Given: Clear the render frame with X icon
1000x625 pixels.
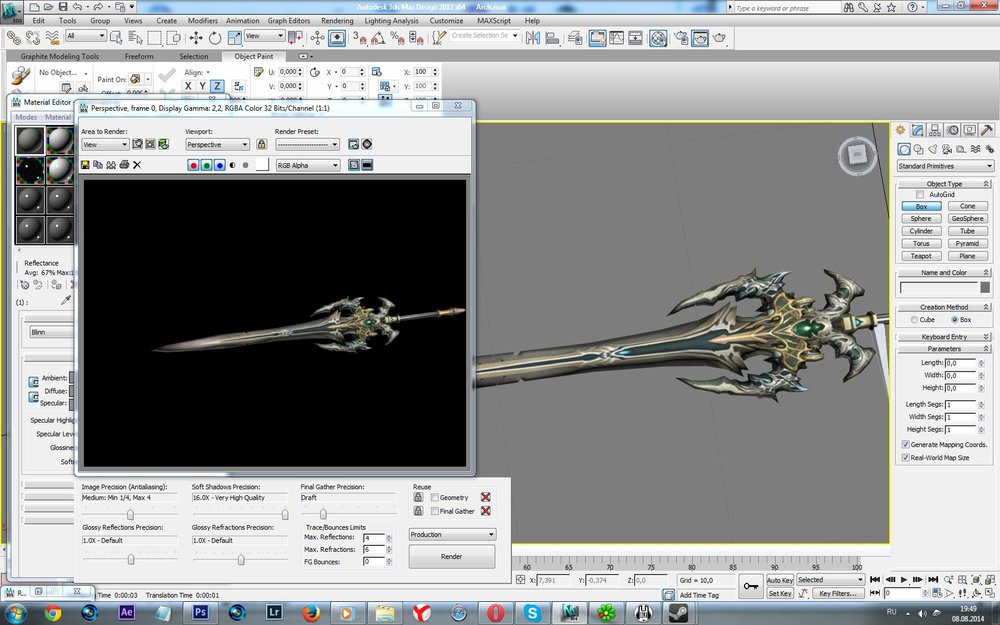Looking at the screenshot, I should tap(137, 165).
